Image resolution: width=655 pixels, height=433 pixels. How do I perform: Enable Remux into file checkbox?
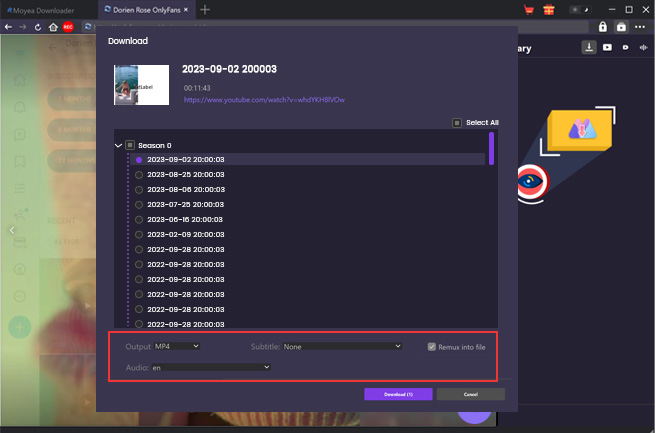point(432,347)
